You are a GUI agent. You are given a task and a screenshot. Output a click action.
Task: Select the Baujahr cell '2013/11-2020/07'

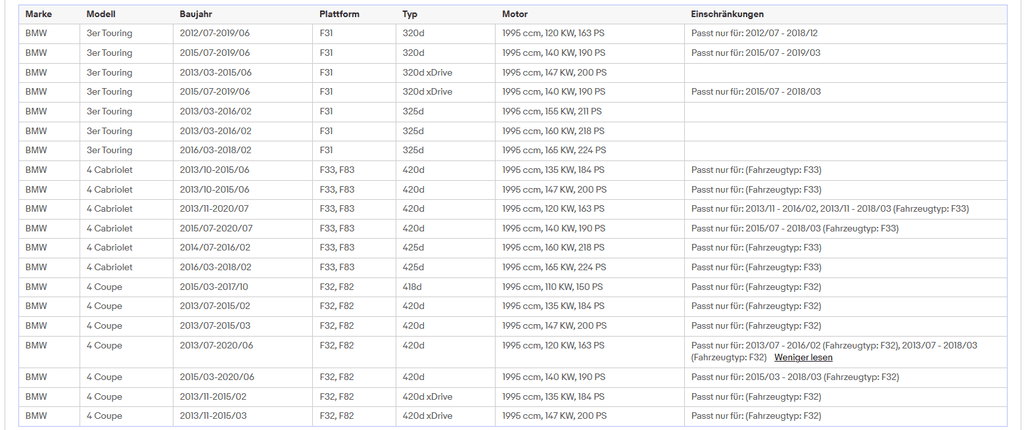point(215,209)
